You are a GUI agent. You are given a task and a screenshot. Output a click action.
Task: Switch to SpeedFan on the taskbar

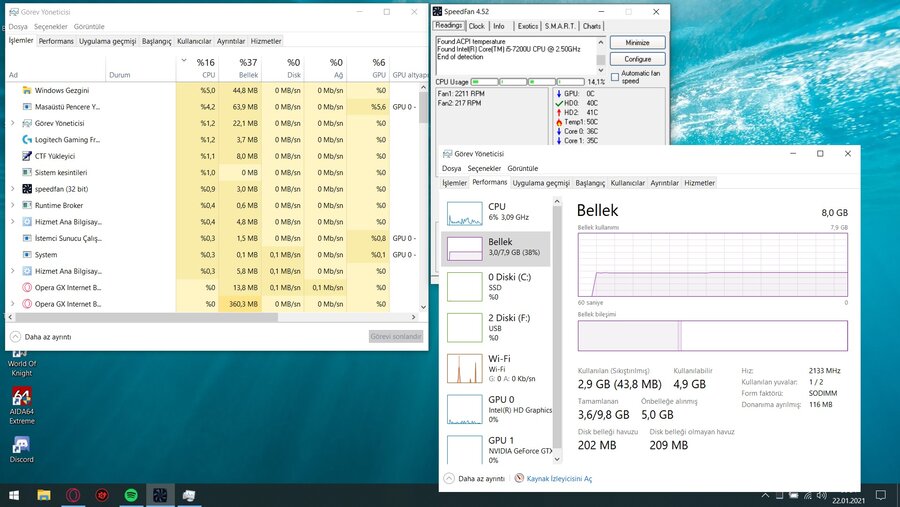tap(160, 495)
